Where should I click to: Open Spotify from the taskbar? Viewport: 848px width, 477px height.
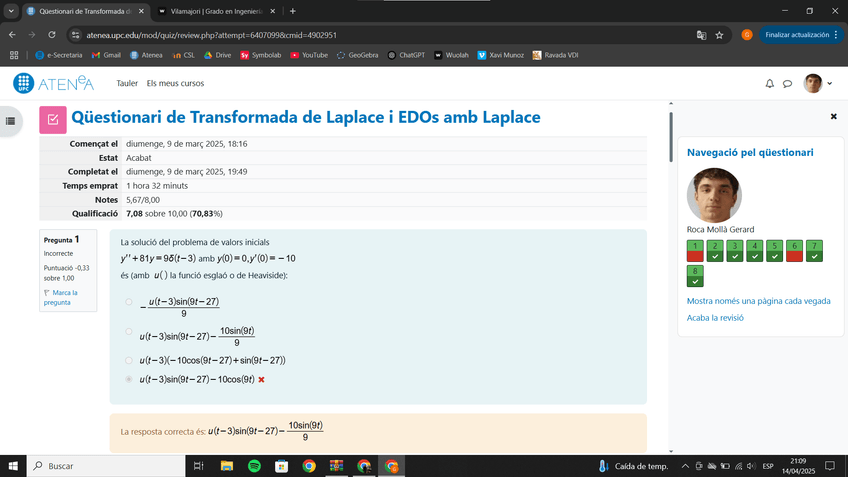click(x=254, y=466)
